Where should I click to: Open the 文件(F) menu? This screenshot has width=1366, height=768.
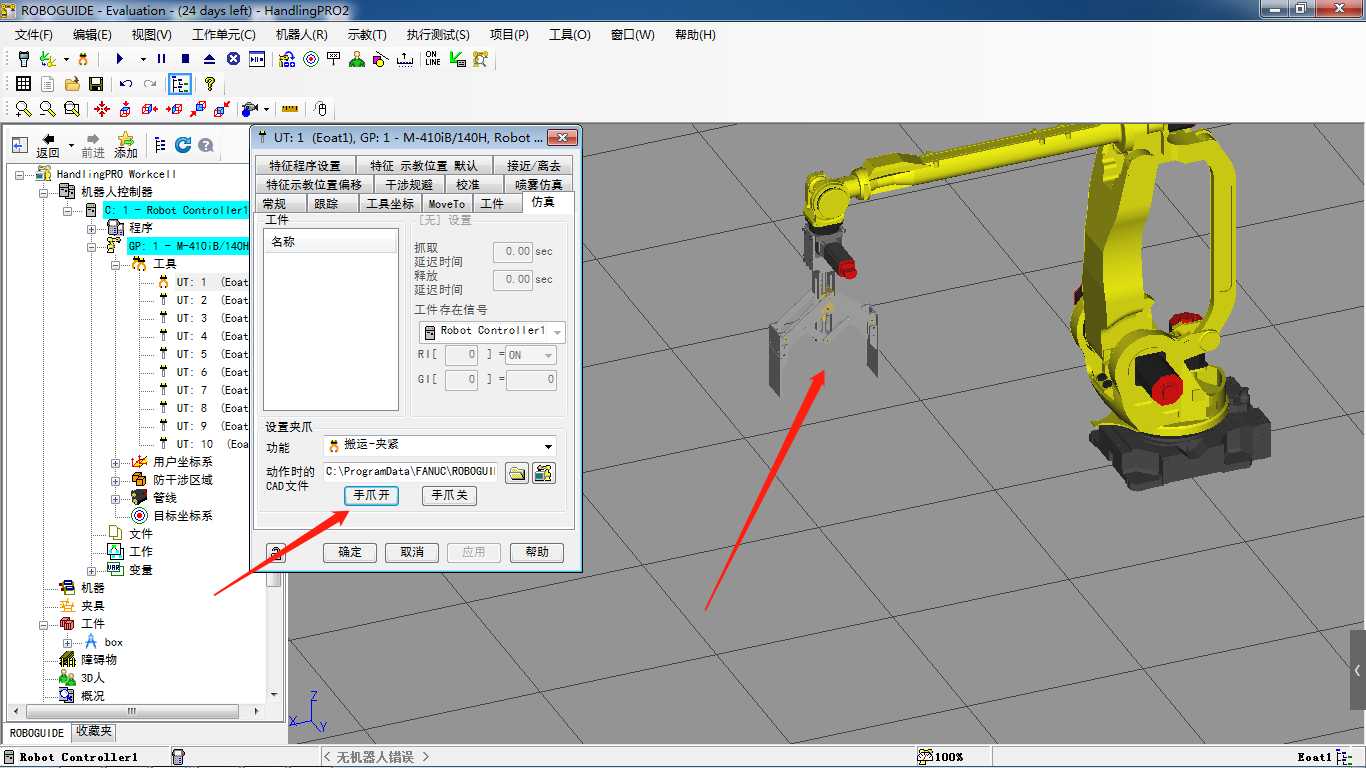pos(34,34)
